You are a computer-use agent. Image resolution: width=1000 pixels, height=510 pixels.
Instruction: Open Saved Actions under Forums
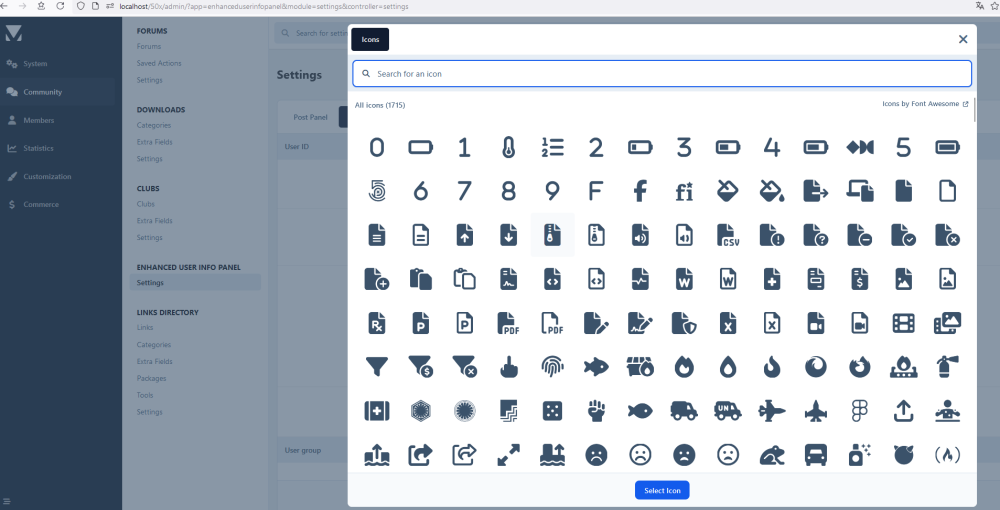tap(159, 63)
